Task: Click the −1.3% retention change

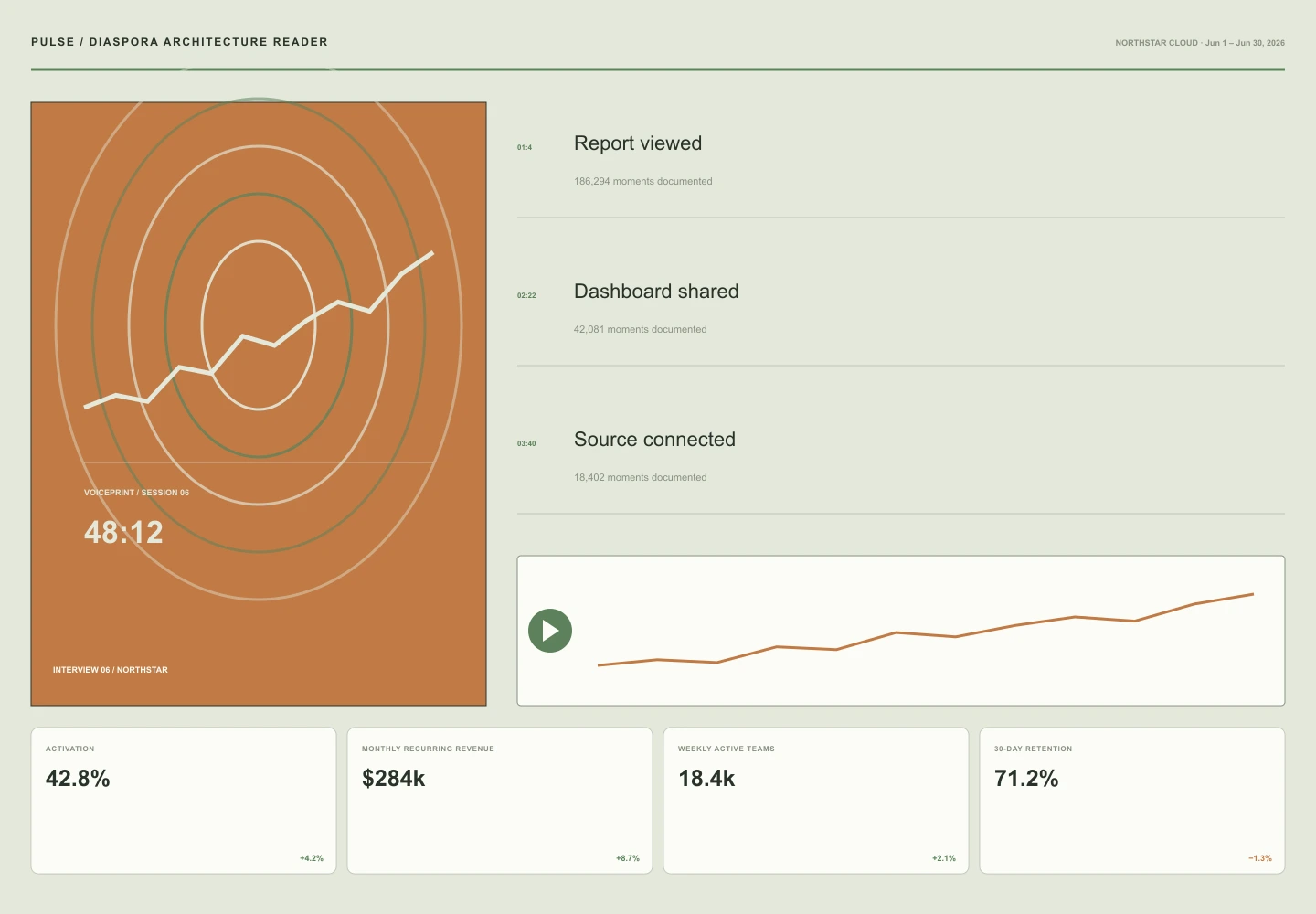Action: pos(1260,858)
